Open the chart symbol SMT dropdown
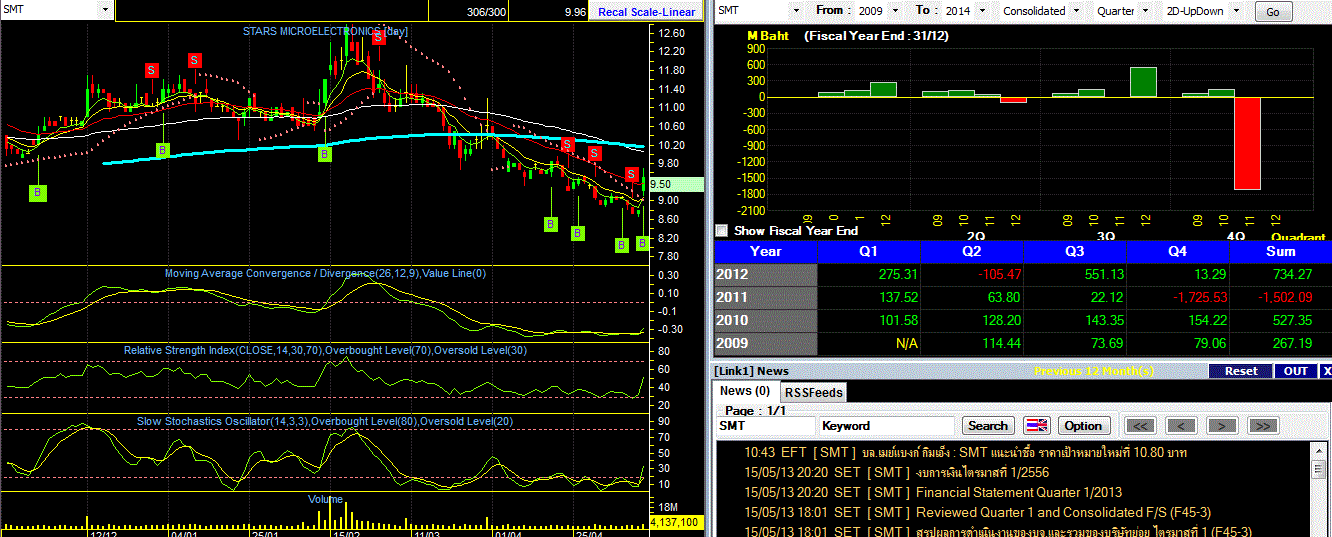Image resolution: width=1332 pixels, height=537 pixels. tap(105, 9)
